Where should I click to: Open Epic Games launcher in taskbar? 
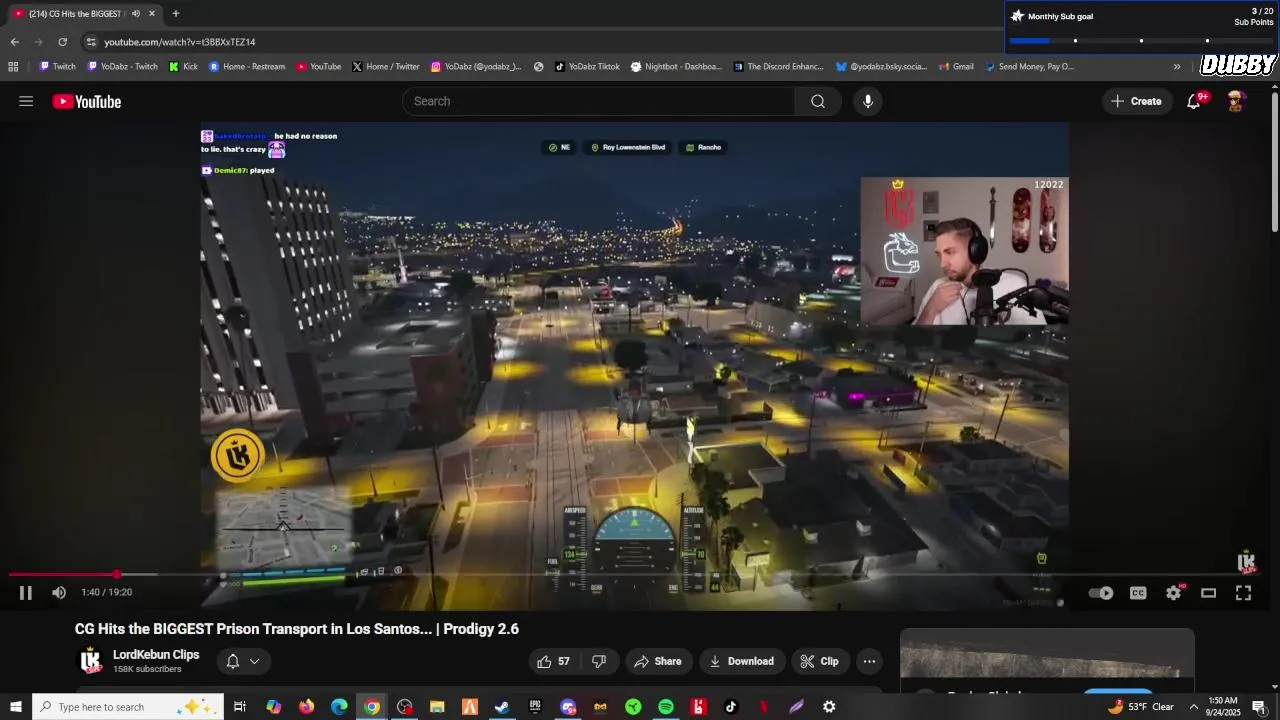coord(535,707)
